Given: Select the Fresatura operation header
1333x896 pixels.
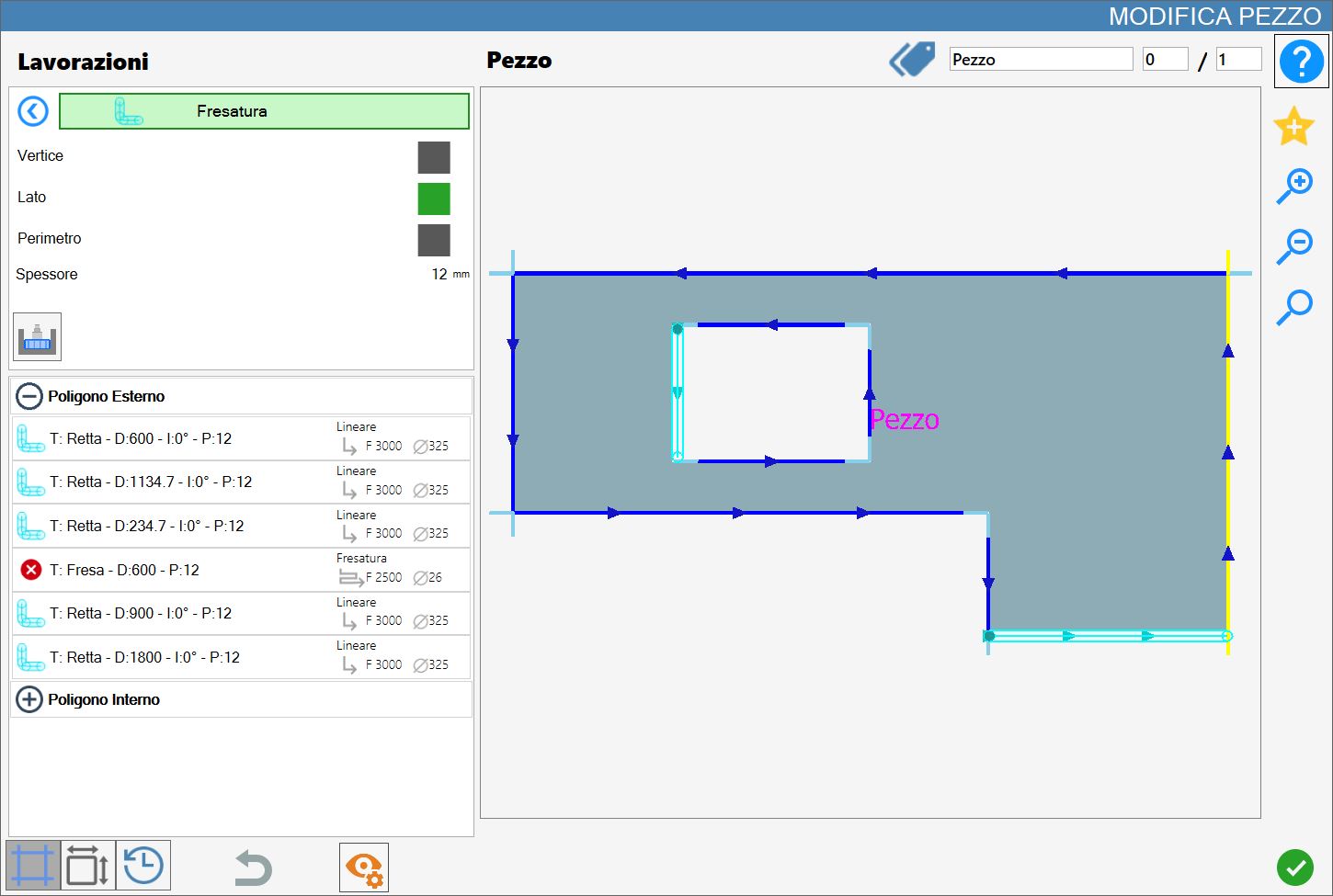Looking at the screenshot, I should (x=264, y=111).
